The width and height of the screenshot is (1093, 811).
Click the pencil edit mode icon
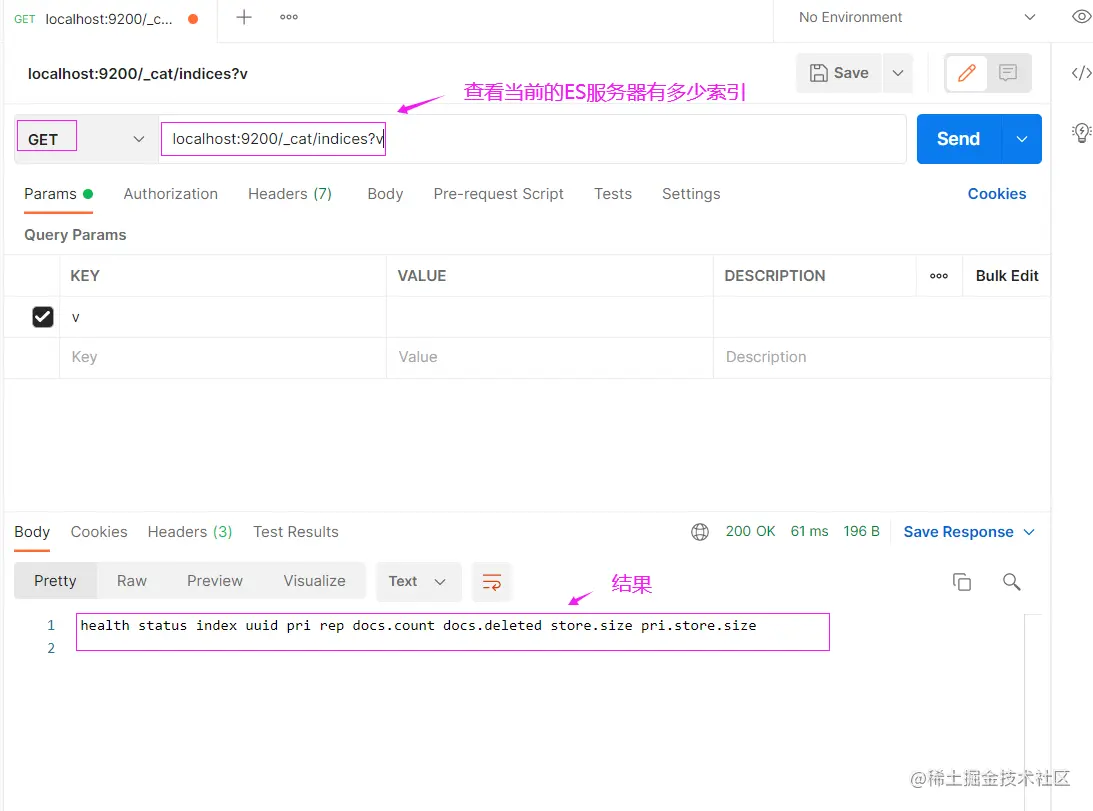coord(966,73)
